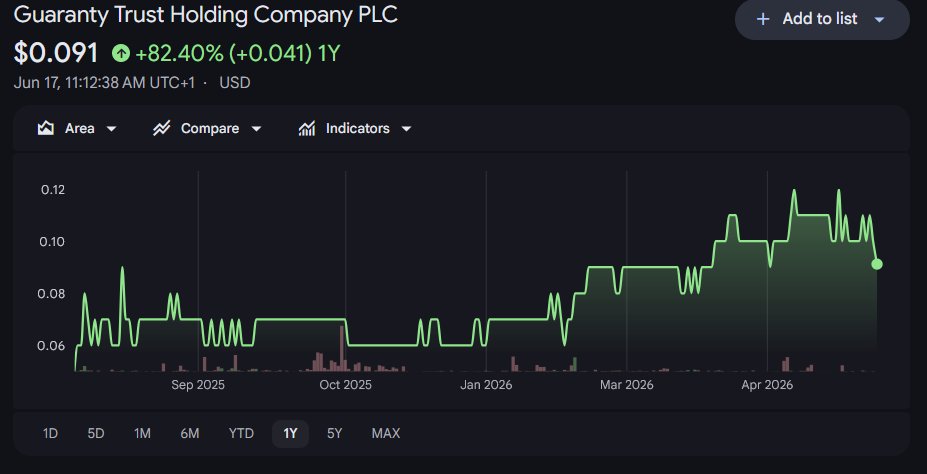Switch to the 5Y time range

pyautogui.click(x=335, y=434)
